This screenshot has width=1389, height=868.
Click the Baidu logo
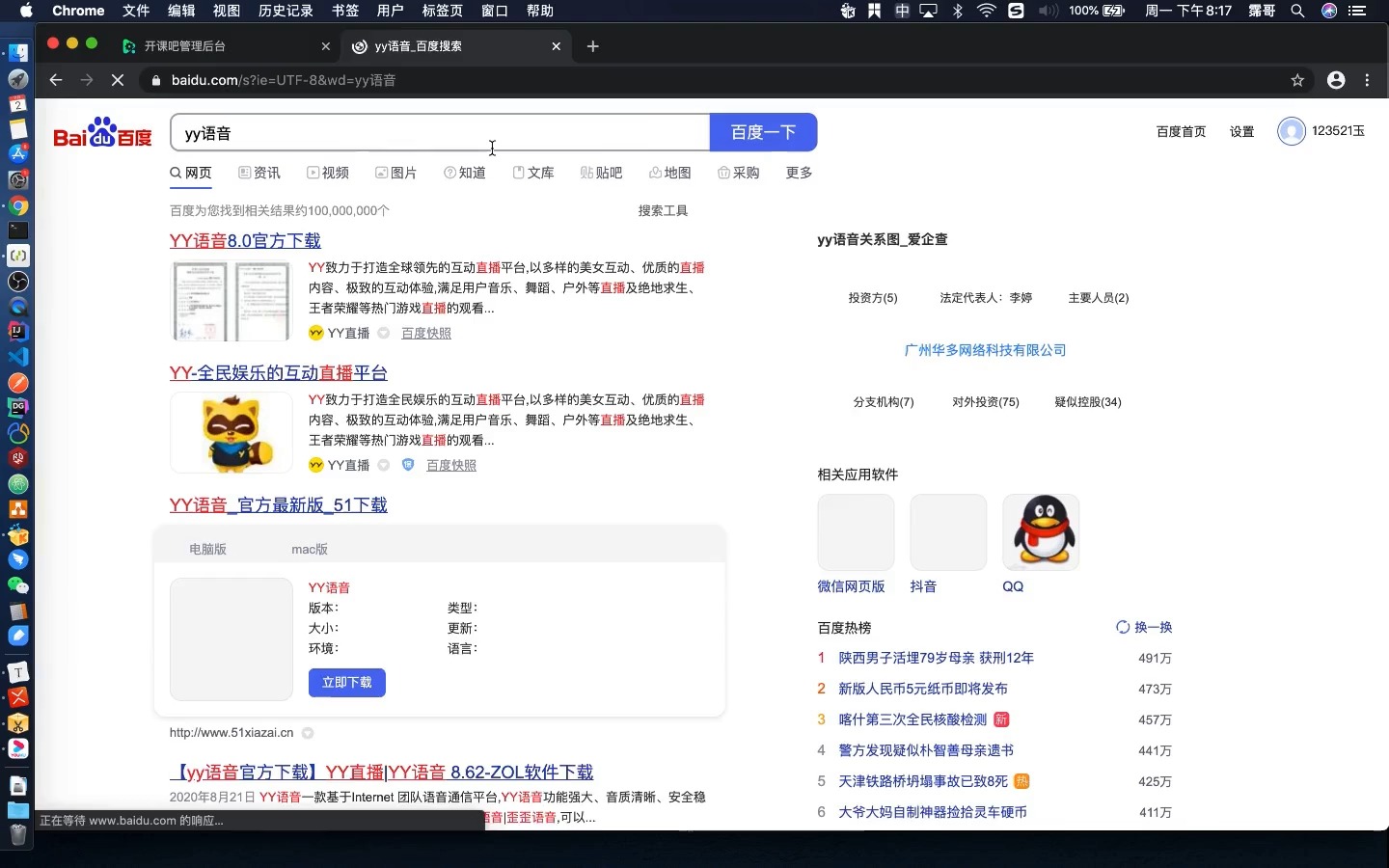[102, 133]
